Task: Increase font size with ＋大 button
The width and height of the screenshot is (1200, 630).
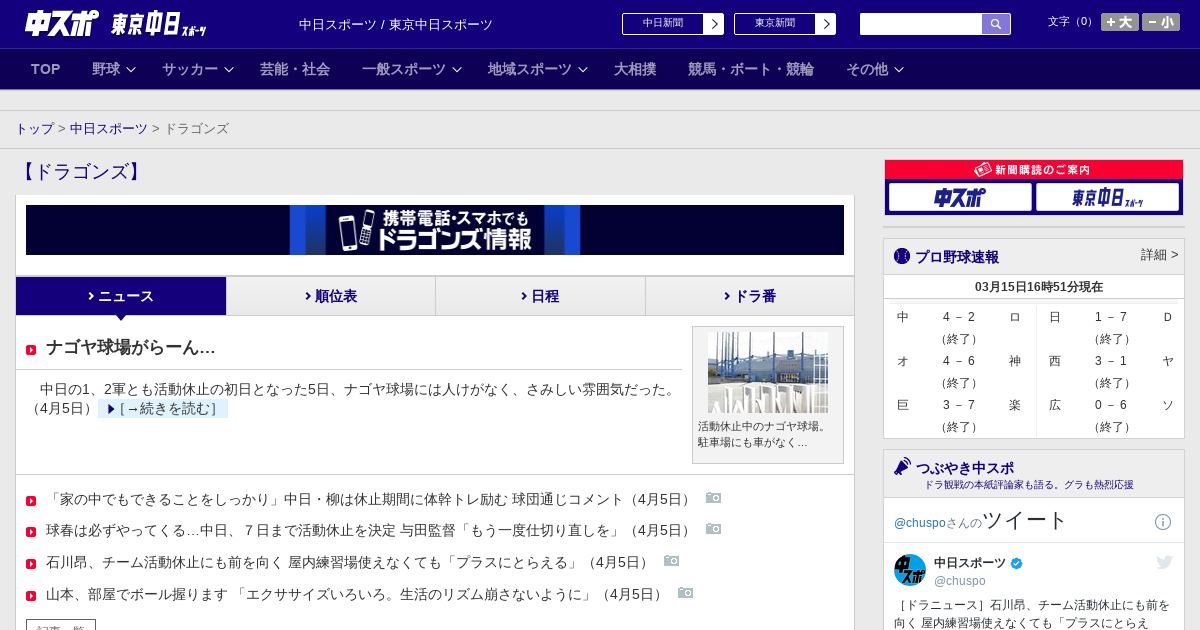Action: [1120, 22]
